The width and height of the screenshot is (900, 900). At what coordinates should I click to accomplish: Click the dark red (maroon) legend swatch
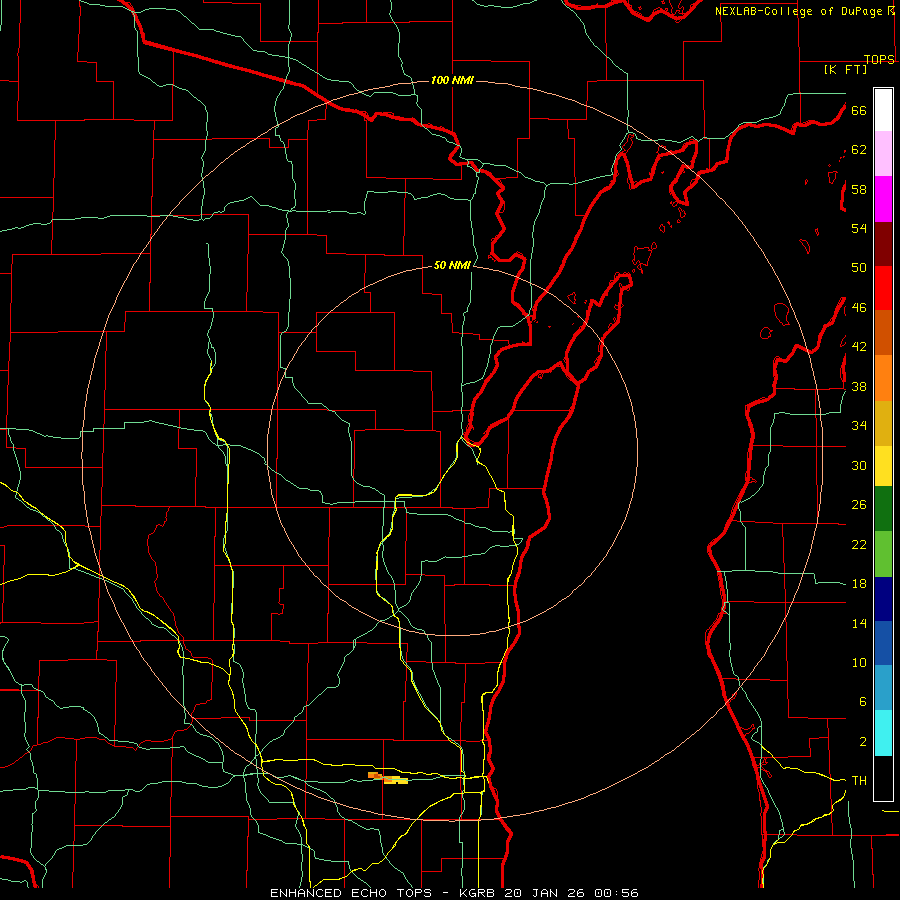click(x=883, y=244)
